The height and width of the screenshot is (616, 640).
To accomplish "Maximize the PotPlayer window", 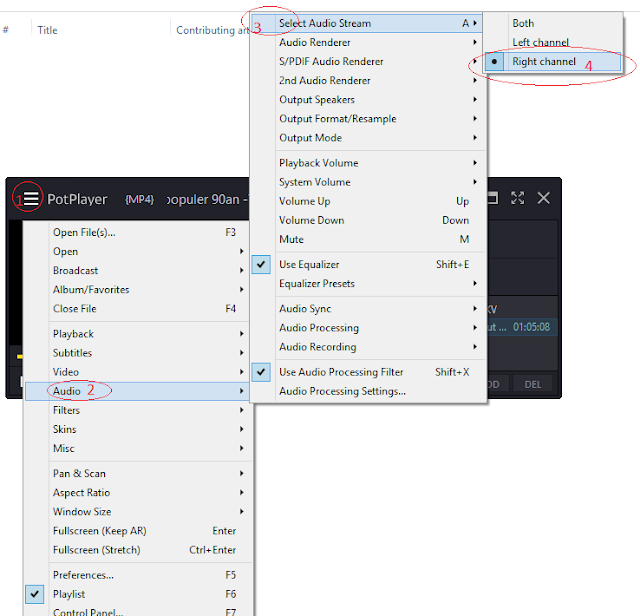I will [493, 198].
